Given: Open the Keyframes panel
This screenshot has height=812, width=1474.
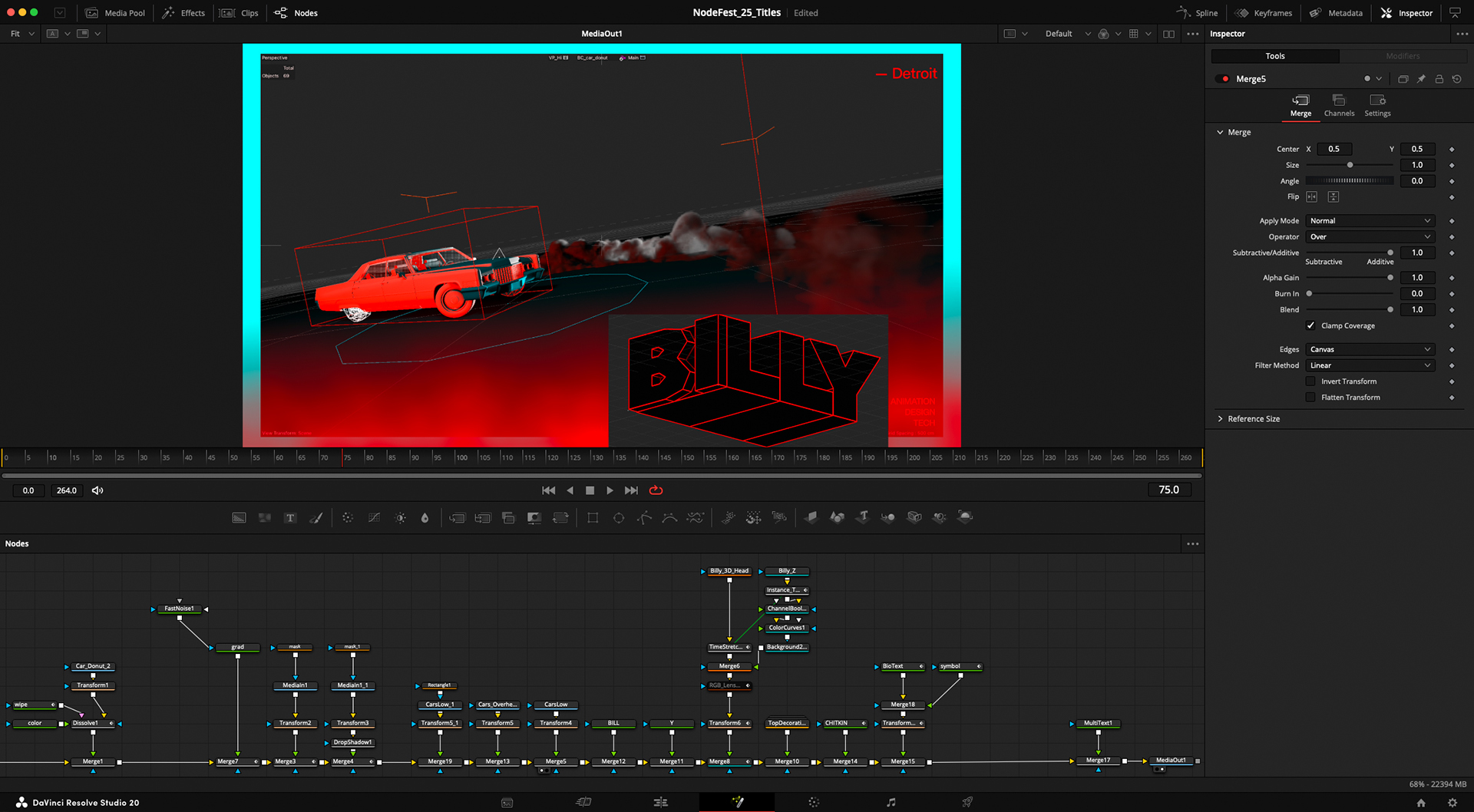Looking at the screenshot, I should pyautogui.click(x=1264, y=12).
